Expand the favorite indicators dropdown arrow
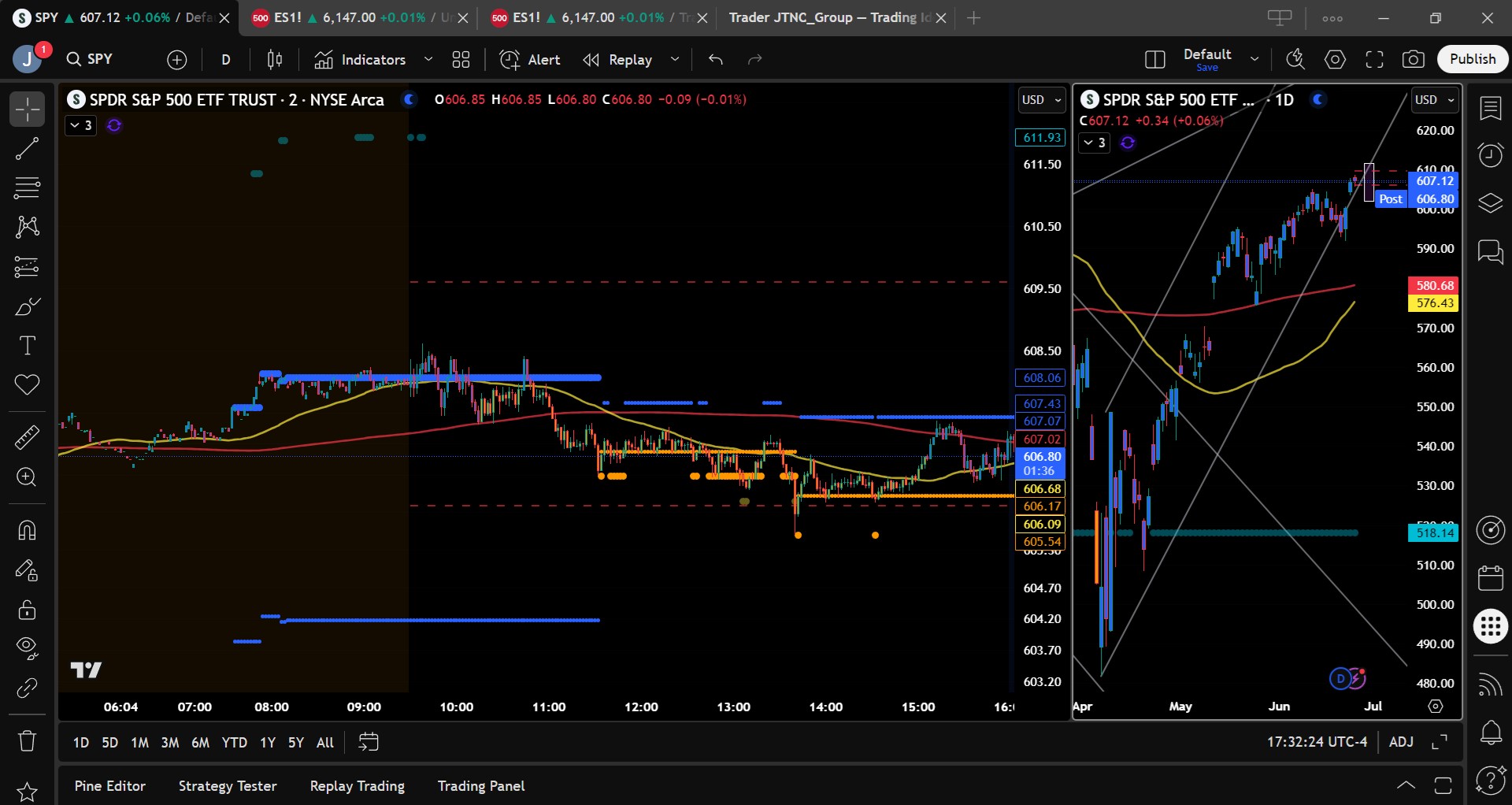This screenshot has width=1512, height=805. pyautogui.click(x=428, y=59)
